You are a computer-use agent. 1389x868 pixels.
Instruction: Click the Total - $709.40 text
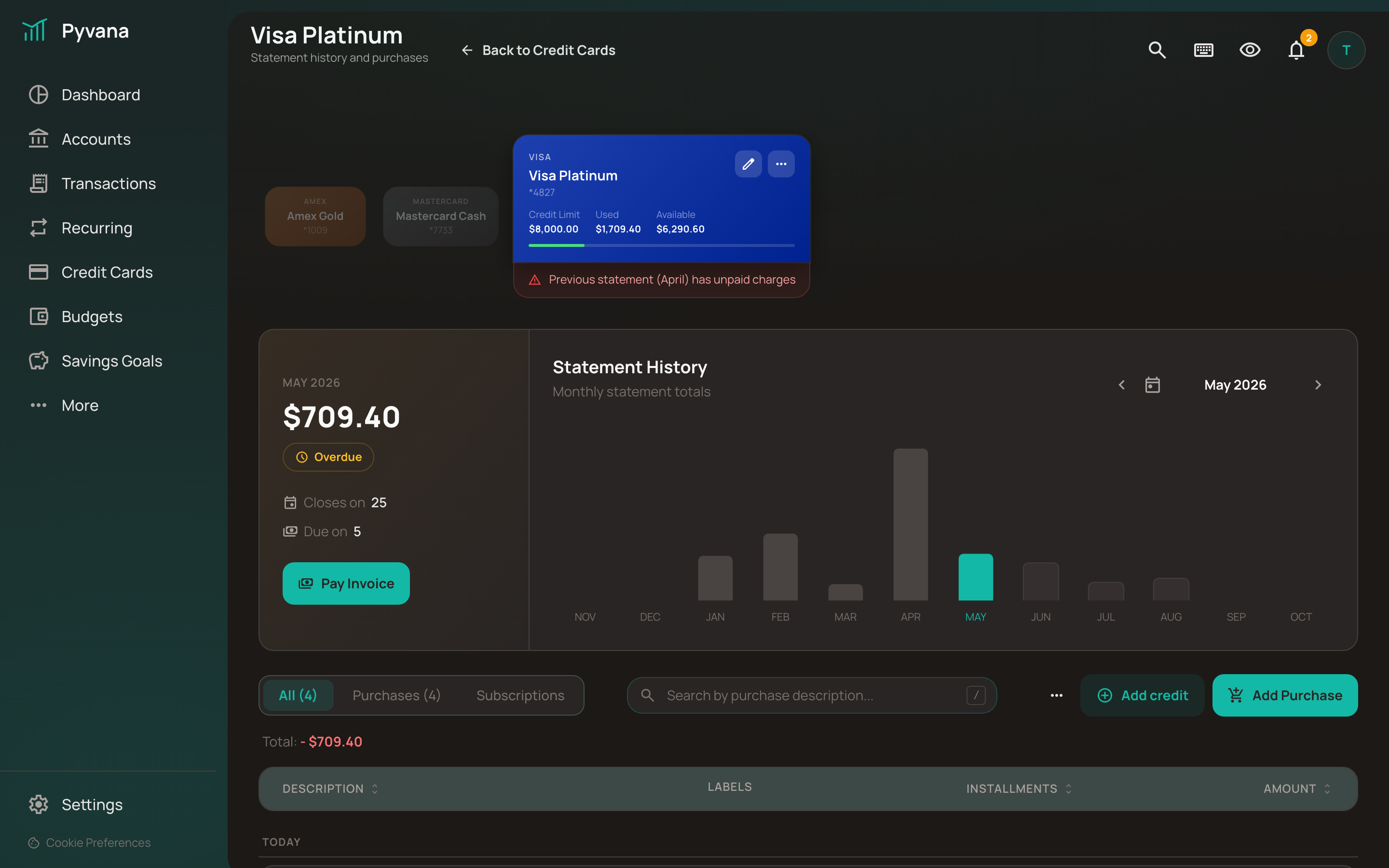(x=312, y=742)
